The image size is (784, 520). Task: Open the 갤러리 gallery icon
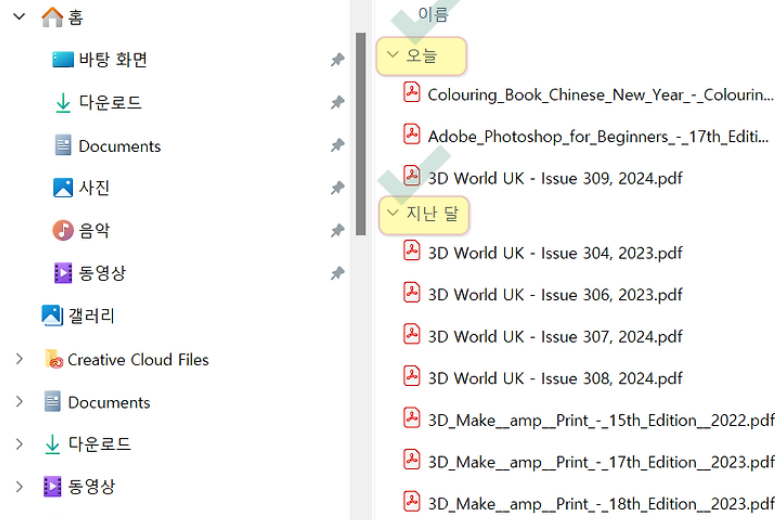[x=52, y=316]
